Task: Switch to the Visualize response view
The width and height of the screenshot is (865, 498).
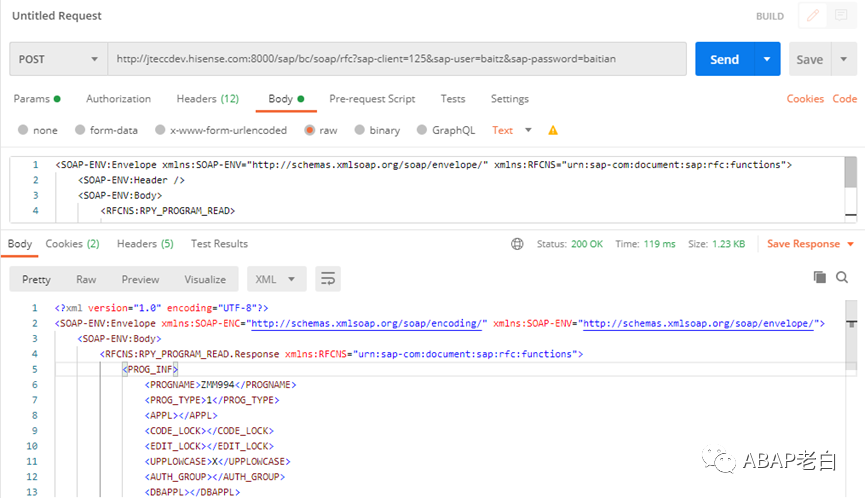Action: (x=205, y=279)
